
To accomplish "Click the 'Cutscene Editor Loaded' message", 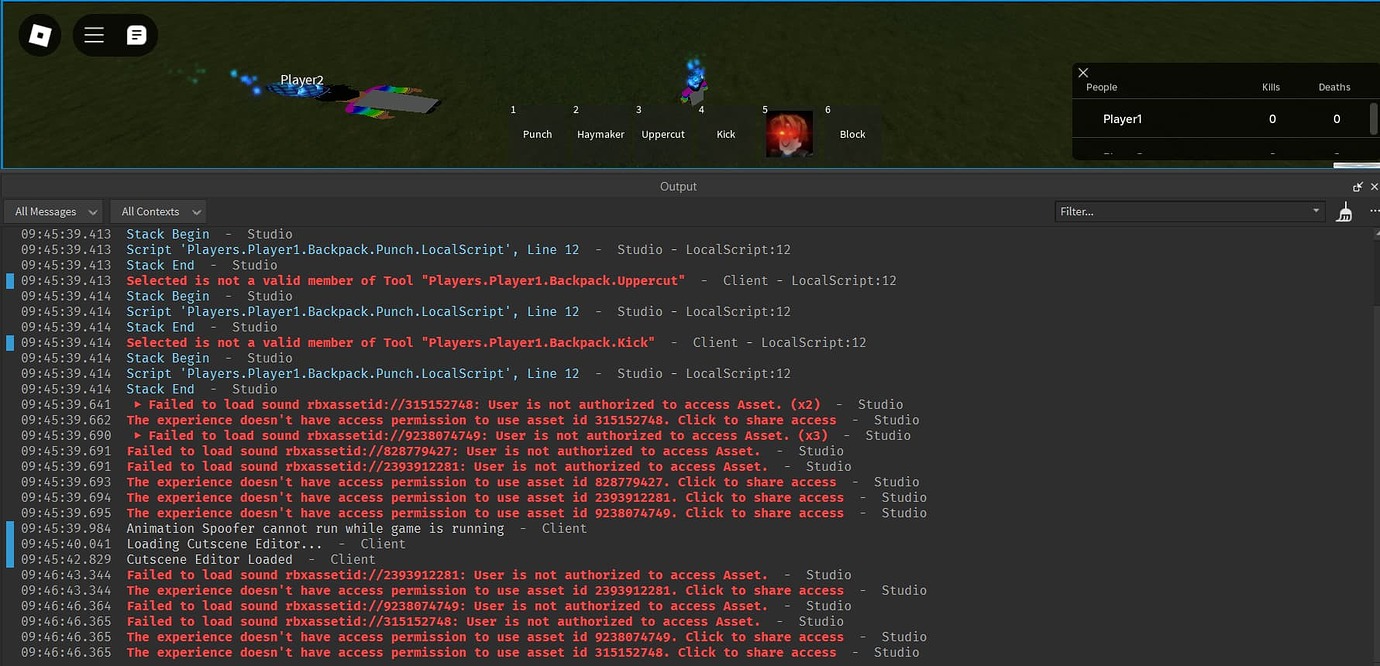I will 209,560.
